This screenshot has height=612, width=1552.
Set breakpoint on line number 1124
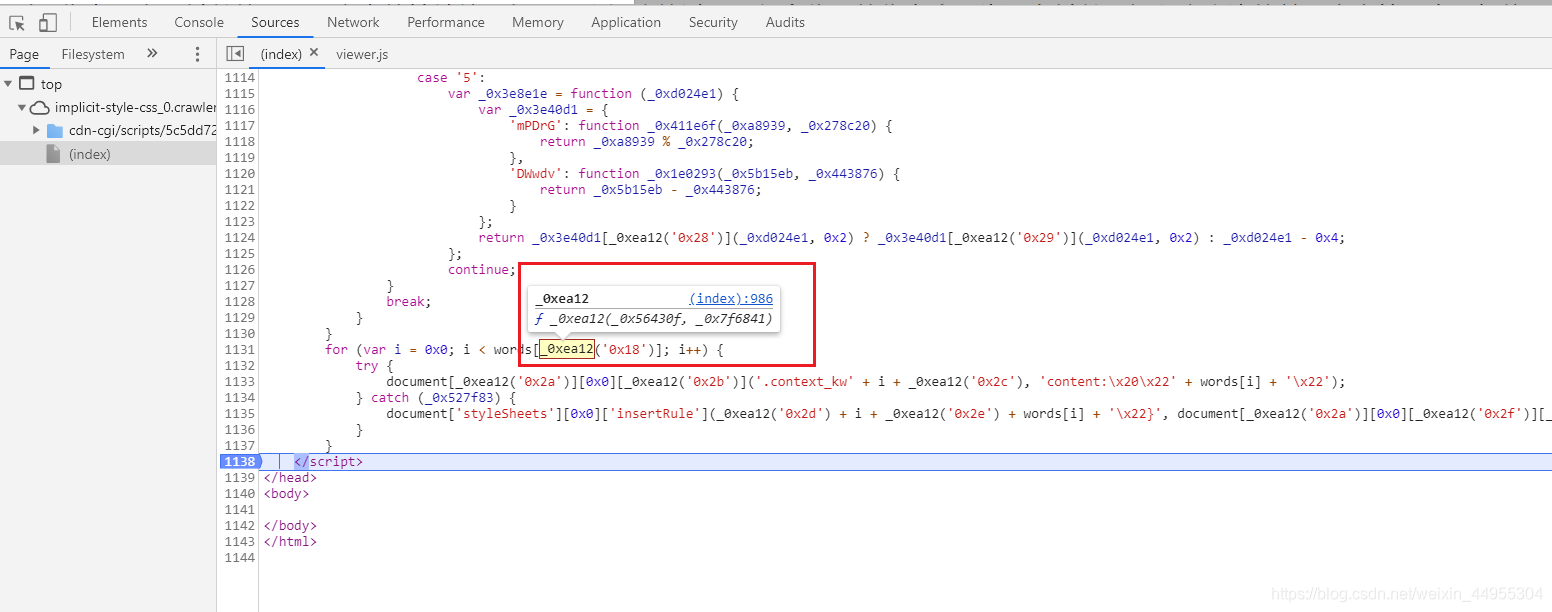tap(239, 237)
